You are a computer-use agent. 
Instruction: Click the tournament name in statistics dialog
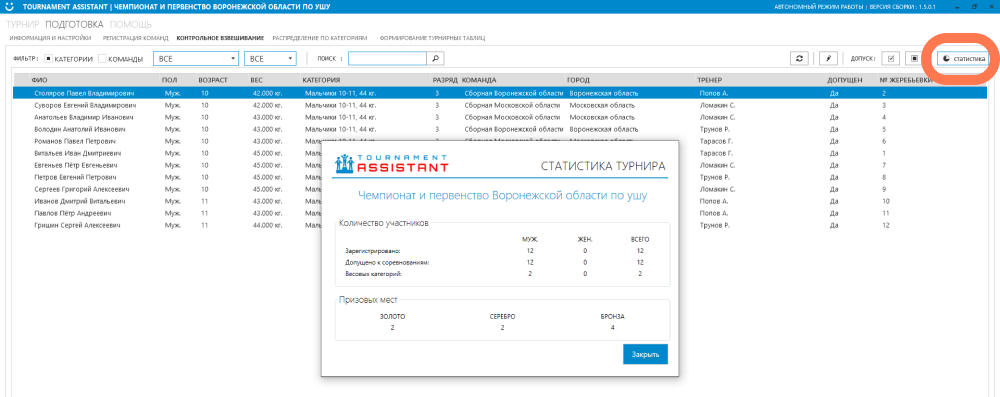pos(503,195)
